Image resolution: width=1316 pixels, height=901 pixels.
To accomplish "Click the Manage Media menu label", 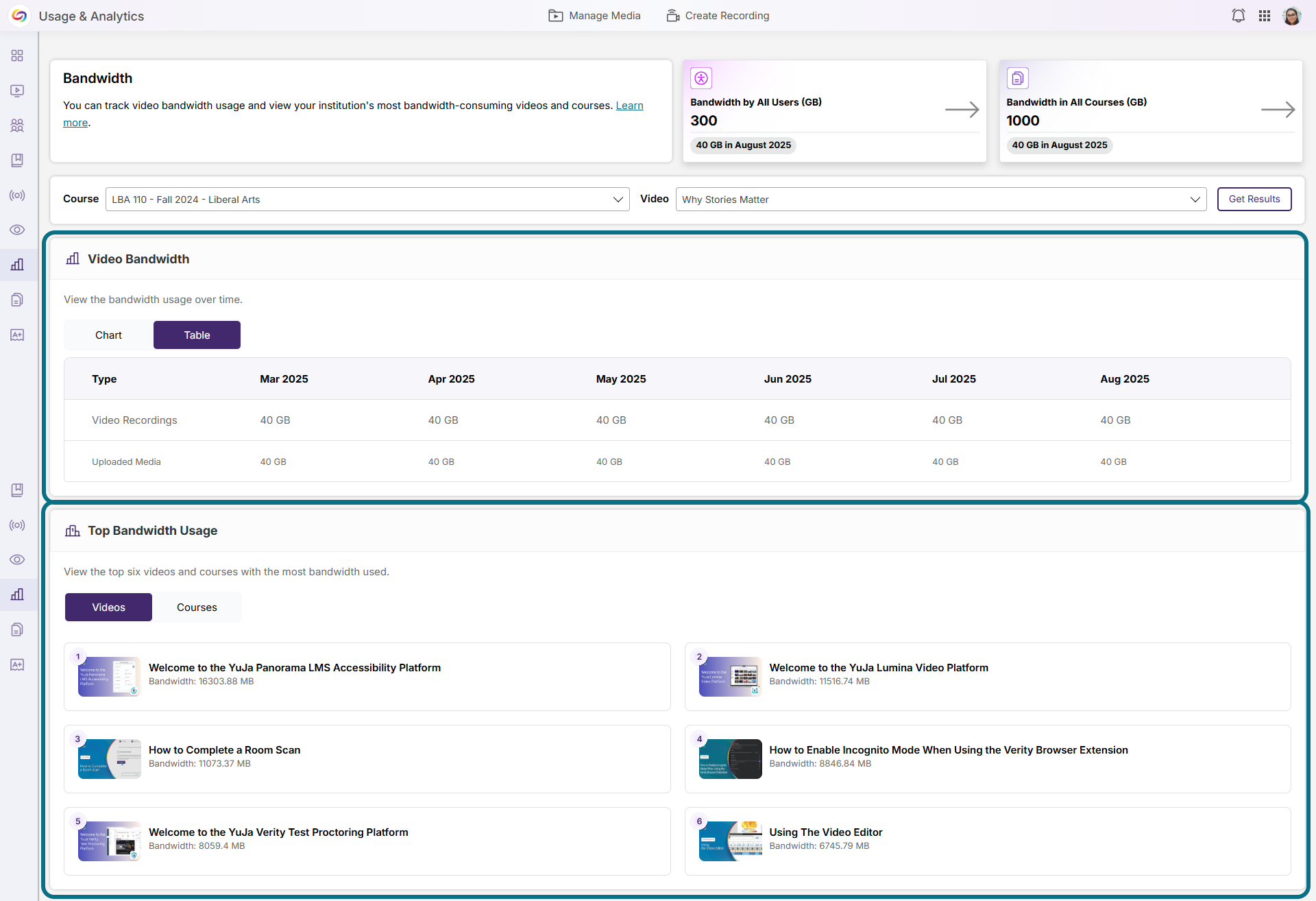I will 605,16.
